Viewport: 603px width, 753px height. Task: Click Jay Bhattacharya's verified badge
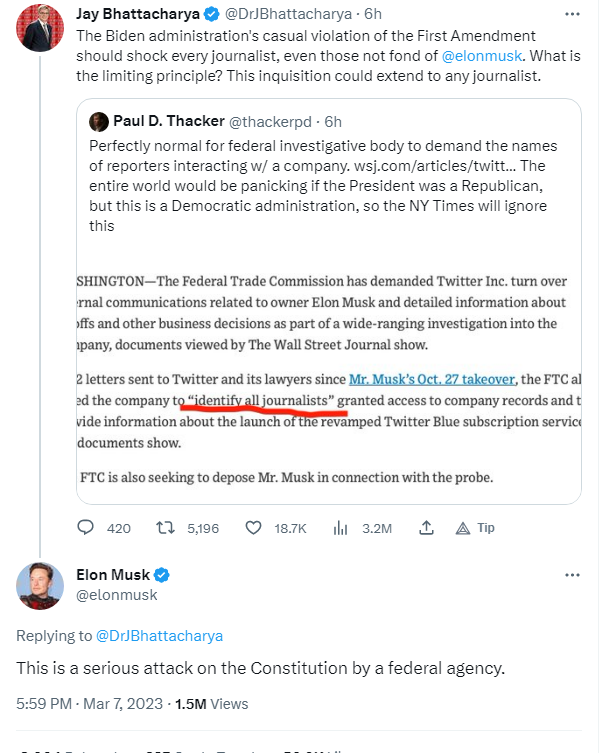pos(212,15)
